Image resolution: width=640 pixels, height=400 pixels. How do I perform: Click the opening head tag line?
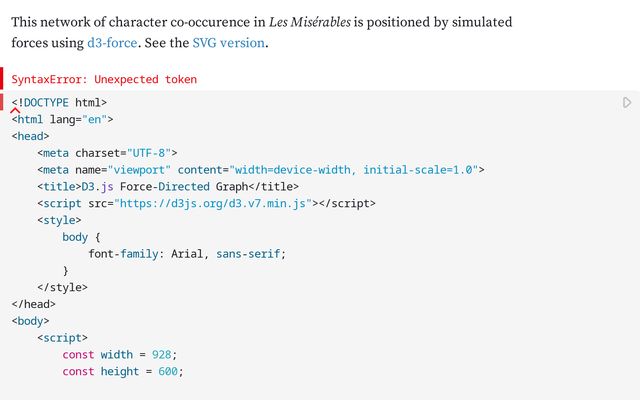[x=31, y=136]
